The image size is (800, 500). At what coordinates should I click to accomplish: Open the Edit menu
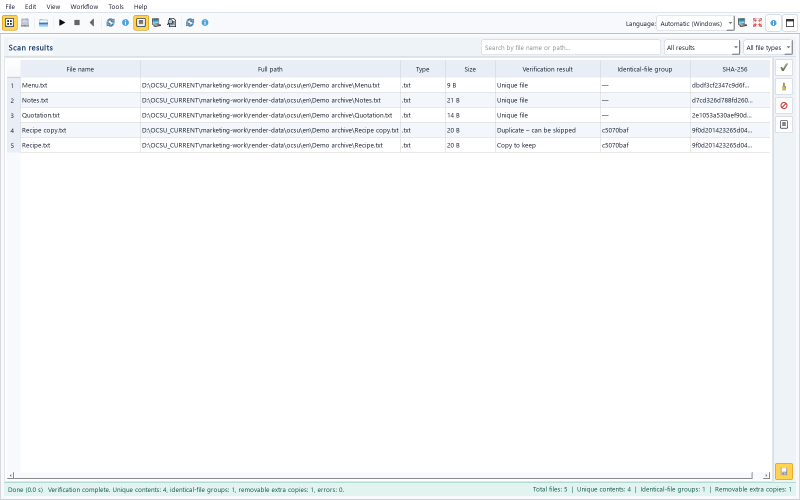pos(31,7)
